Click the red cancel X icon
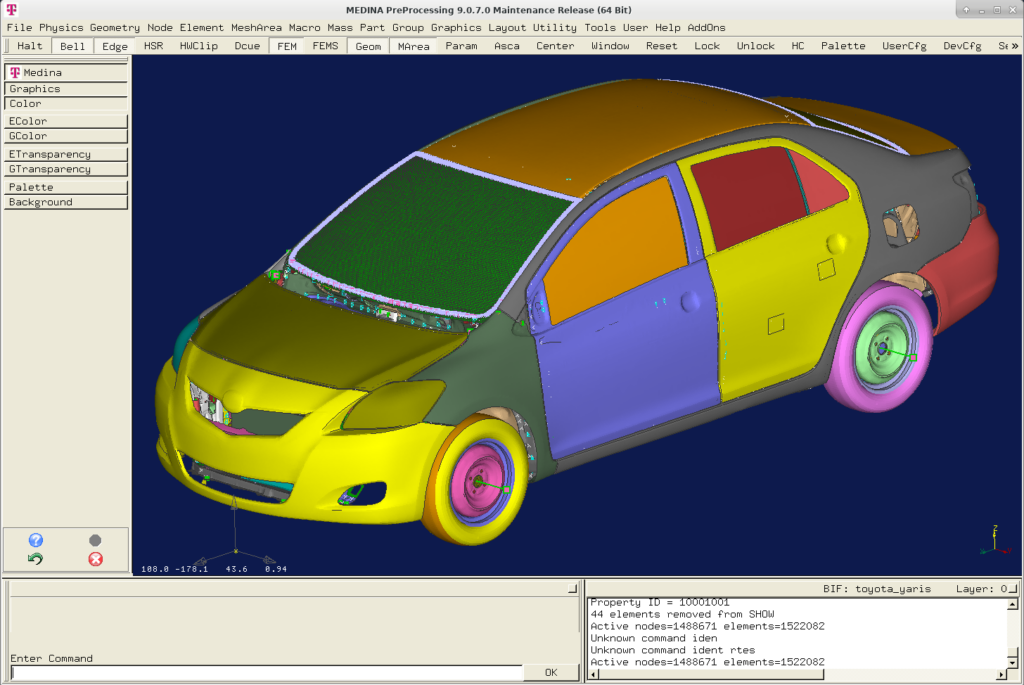The height and width of the screenshot is (685, 1024). (95, 559)
